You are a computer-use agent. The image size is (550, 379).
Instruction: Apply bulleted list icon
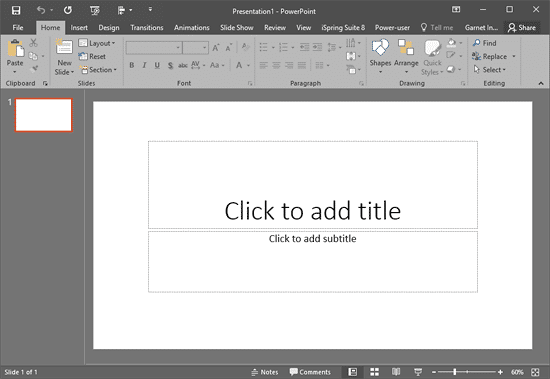[263, 47]
